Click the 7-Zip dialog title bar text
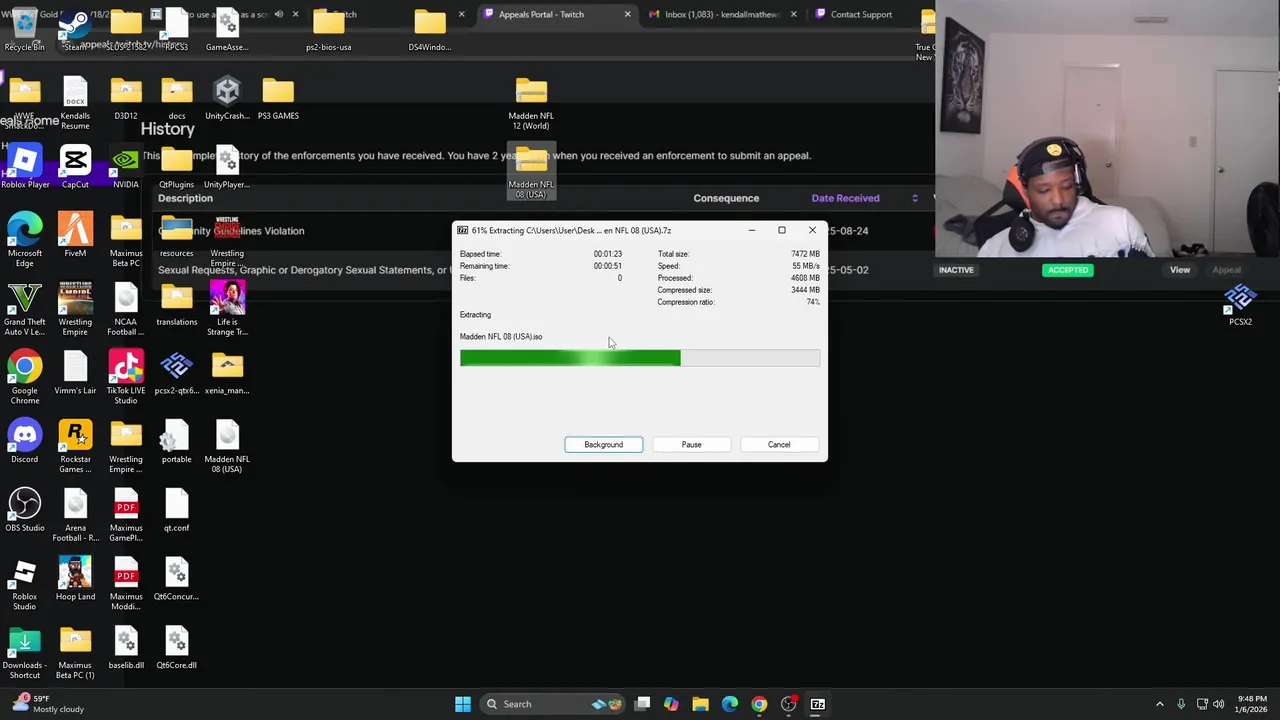Screen dimensions: 1280x720 tap(571, 230)
